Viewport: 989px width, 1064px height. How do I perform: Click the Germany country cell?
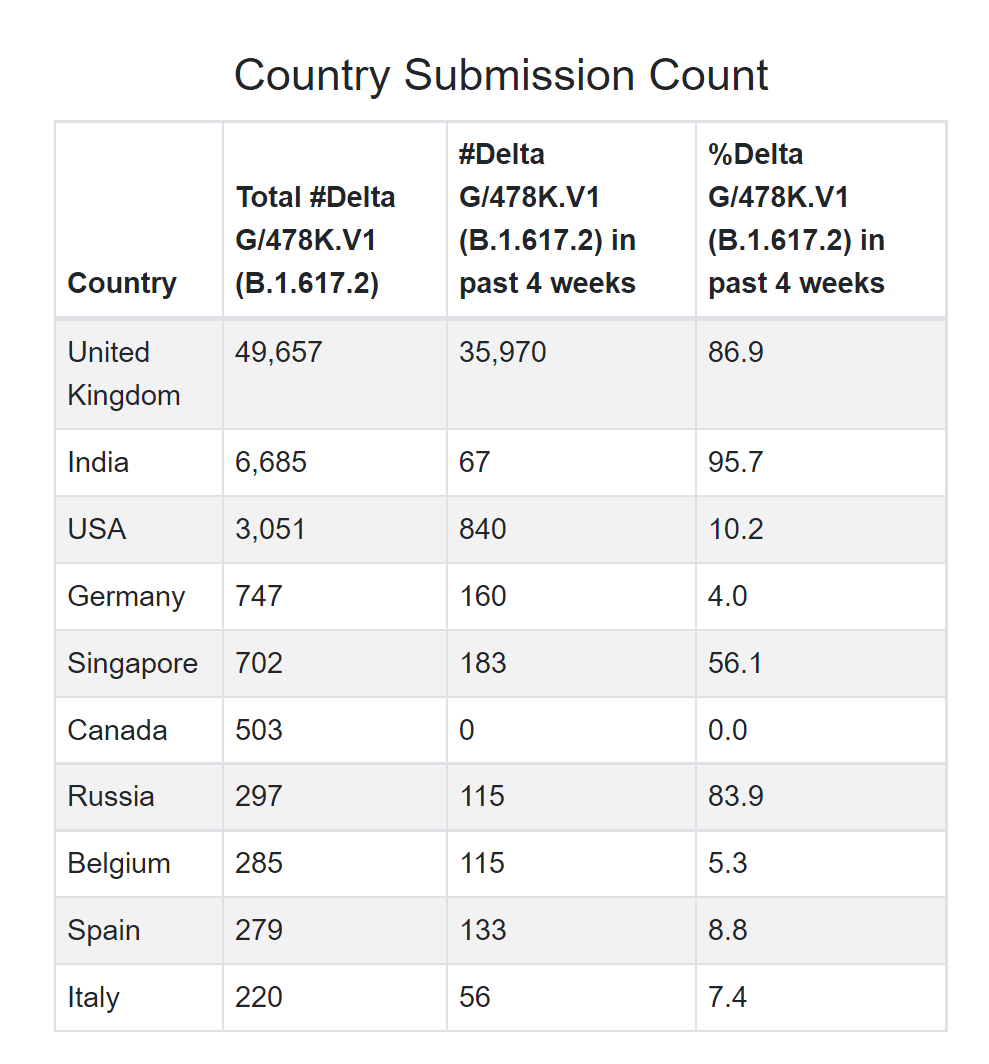126,596
